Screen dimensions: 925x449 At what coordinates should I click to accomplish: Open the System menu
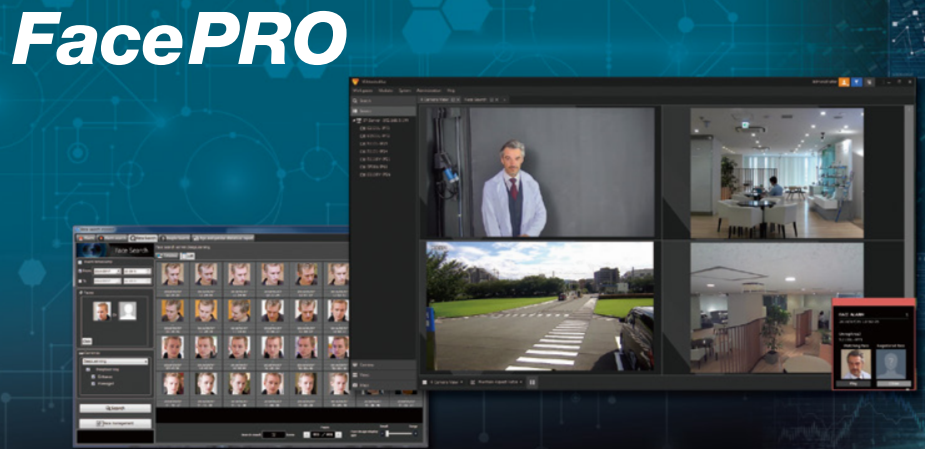(405, 91)
